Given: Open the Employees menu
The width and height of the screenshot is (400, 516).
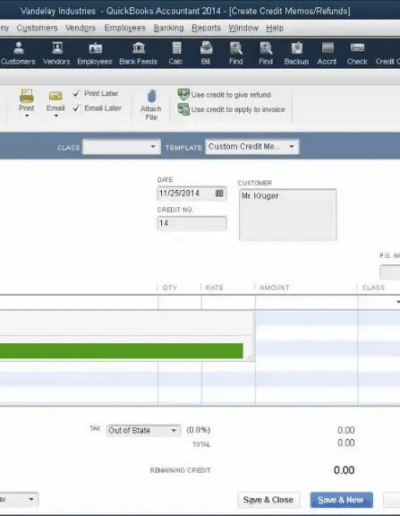Looking at the screenshot, I should [x=125, y=28].
